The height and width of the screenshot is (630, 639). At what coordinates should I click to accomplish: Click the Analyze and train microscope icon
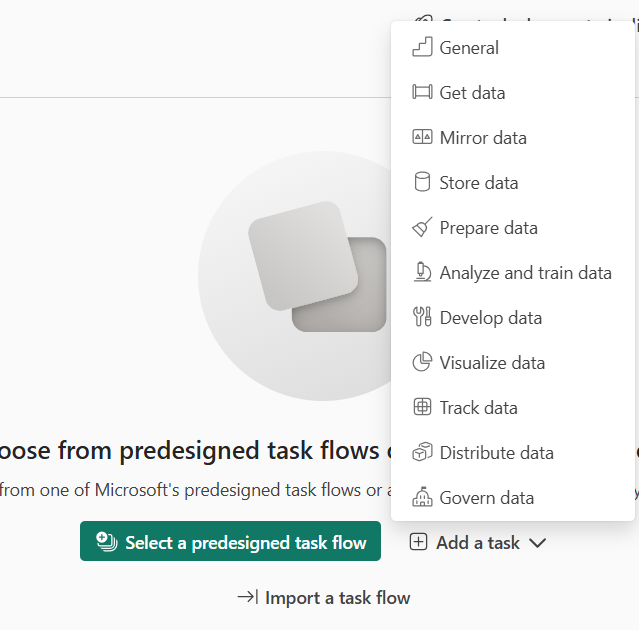click(422, 272)
